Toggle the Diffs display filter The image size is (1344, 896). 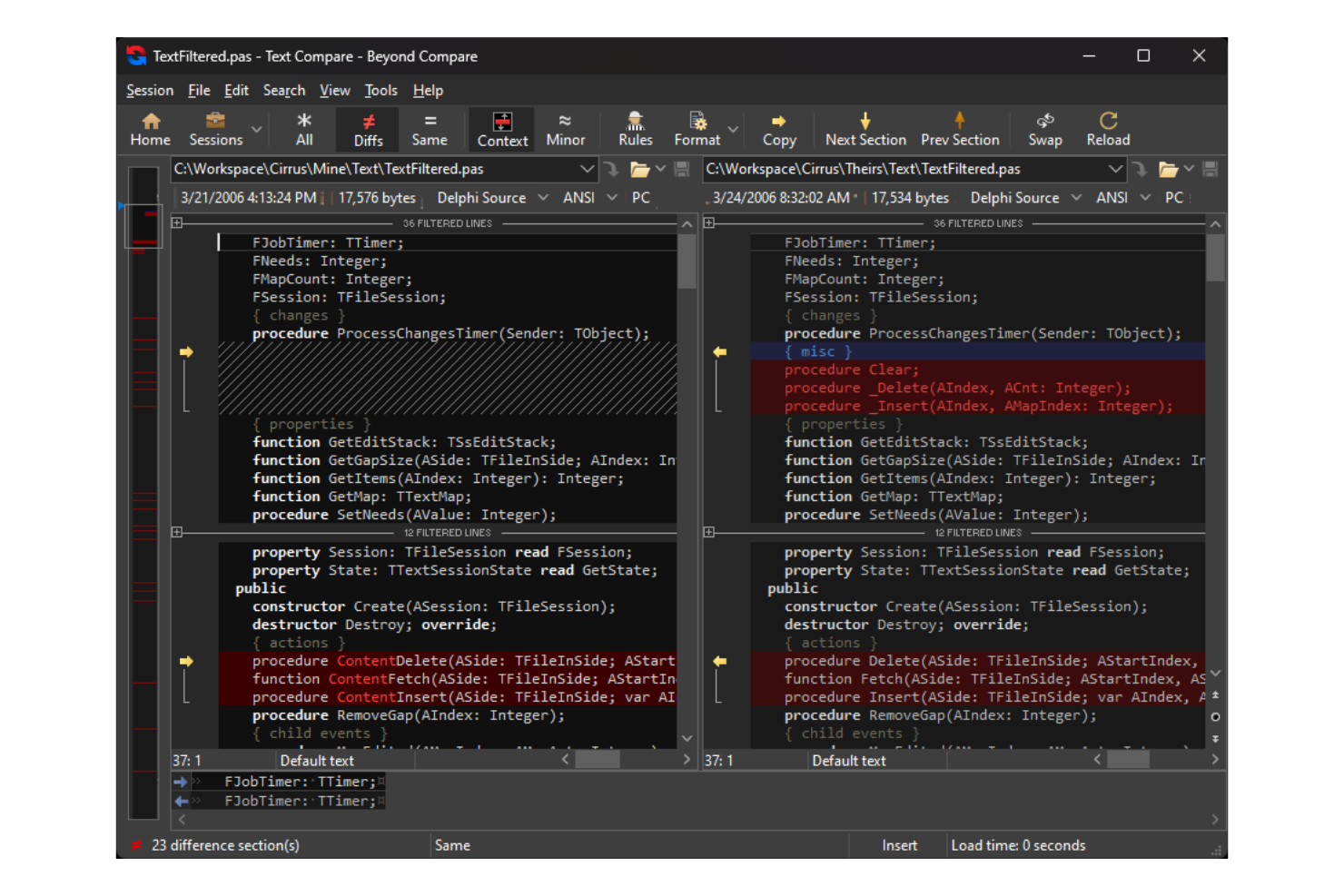[368, 129]
